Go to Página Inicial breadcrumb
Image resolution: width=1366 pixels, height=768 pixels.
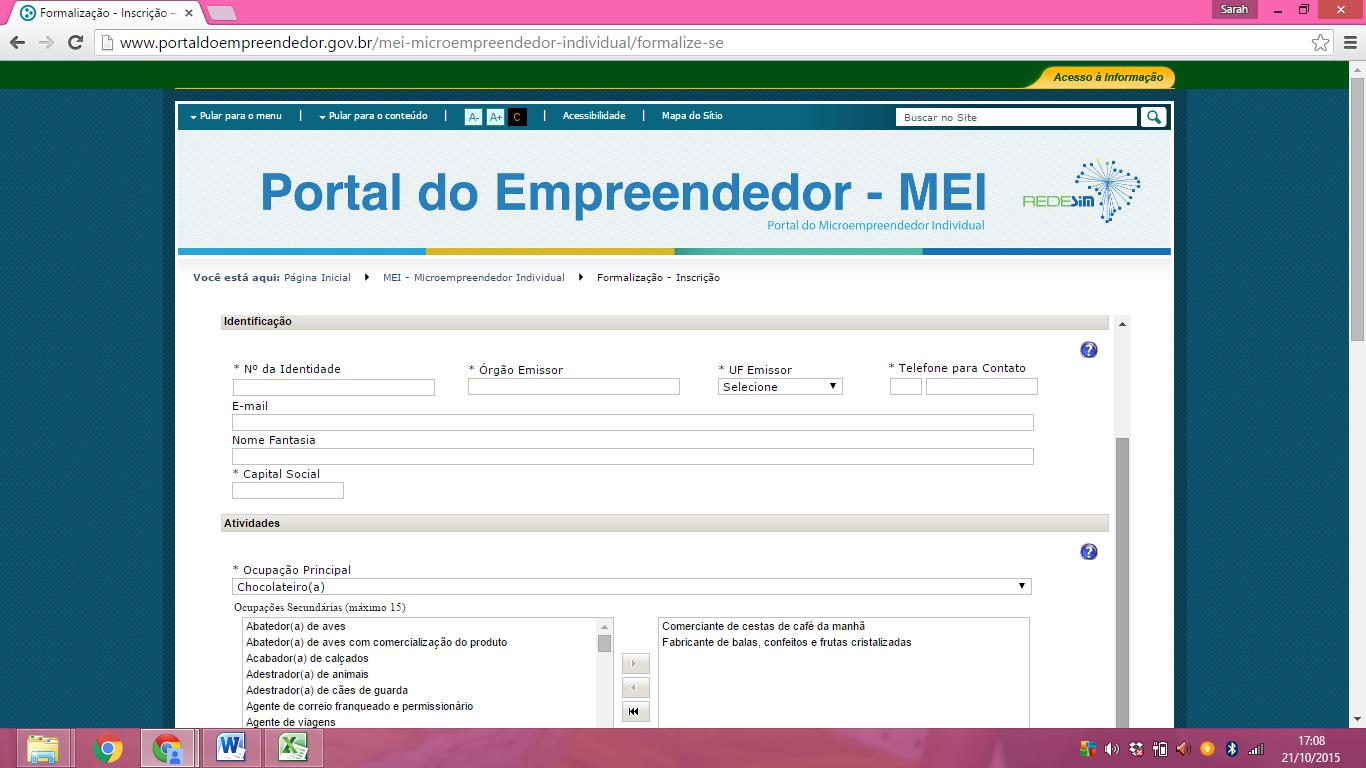(x=317, y=278)
